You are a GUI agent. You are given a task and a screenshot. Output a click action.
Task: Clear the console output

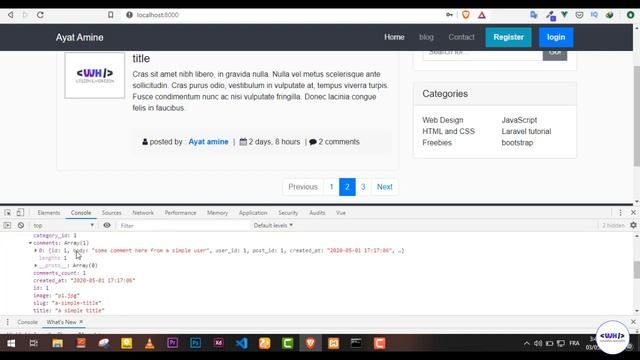pyautogui.click(x=21, y=225)
